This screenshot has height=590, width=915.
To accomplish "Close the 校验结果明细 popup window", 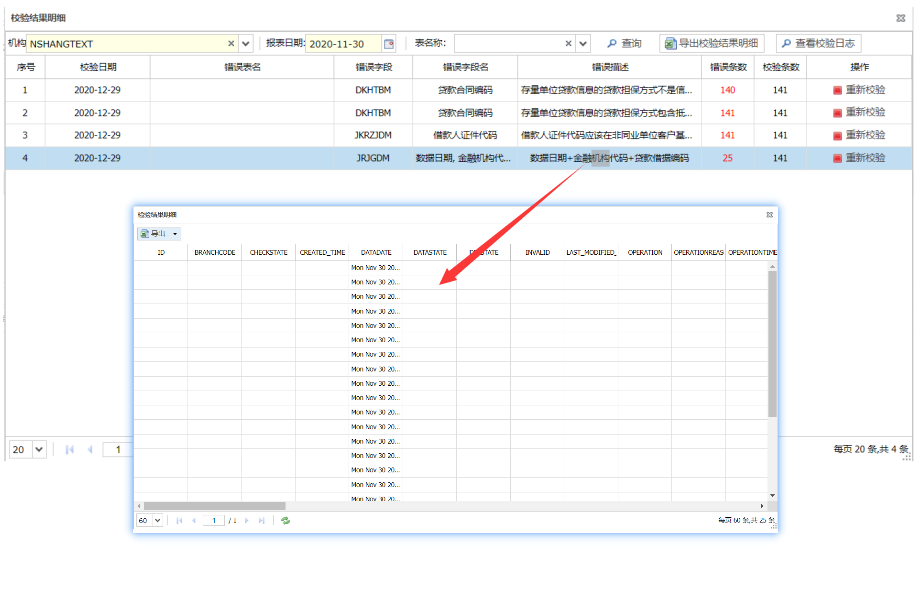I will (x=769, y=214).
